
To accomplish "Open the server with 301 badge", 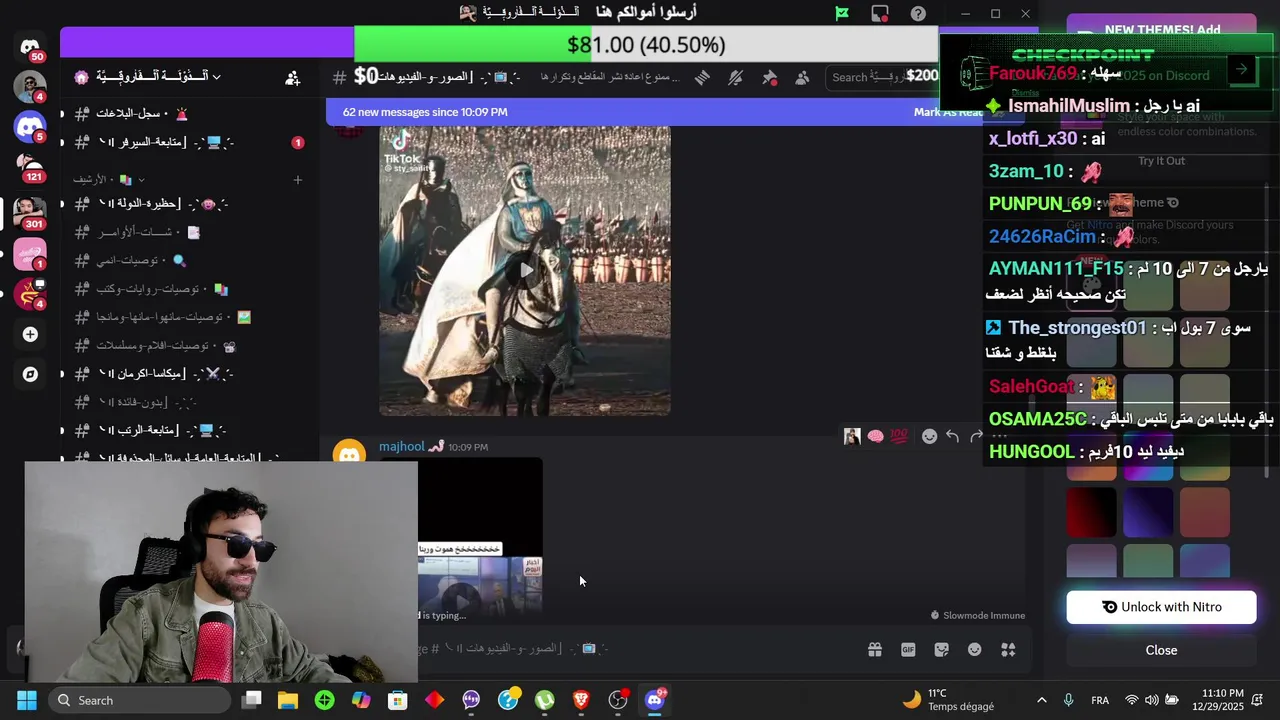I will [30, 213].
